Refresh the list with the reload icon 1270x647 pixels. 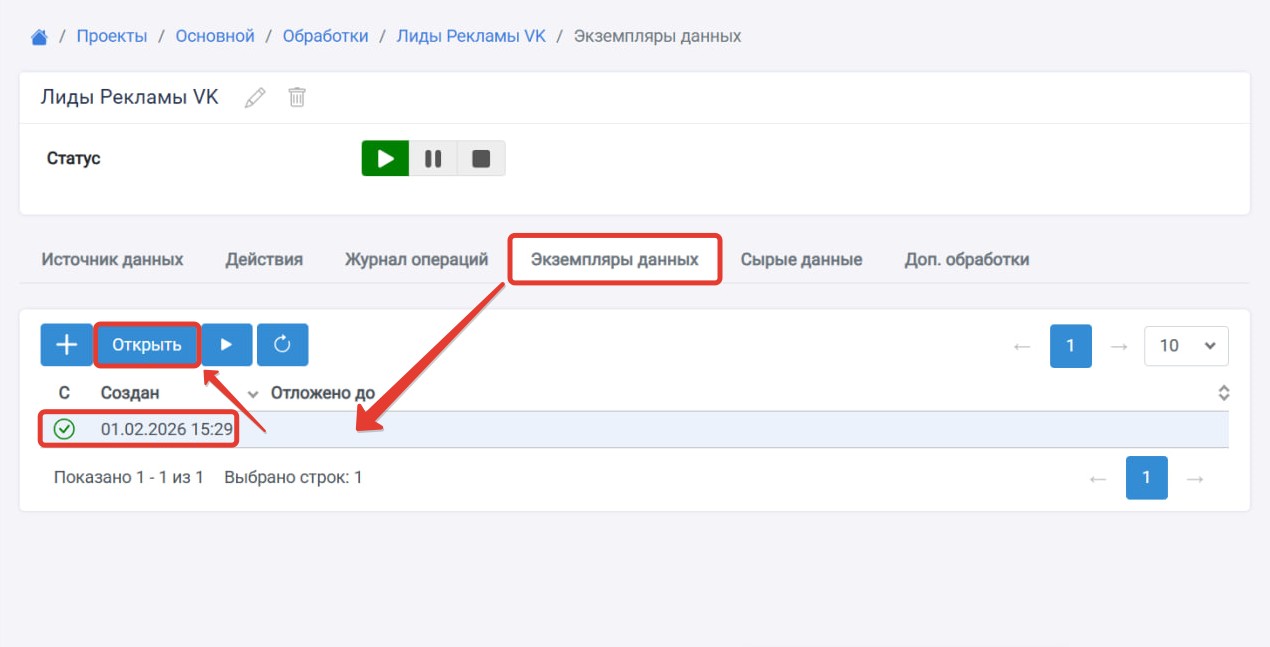click(282, 345)
